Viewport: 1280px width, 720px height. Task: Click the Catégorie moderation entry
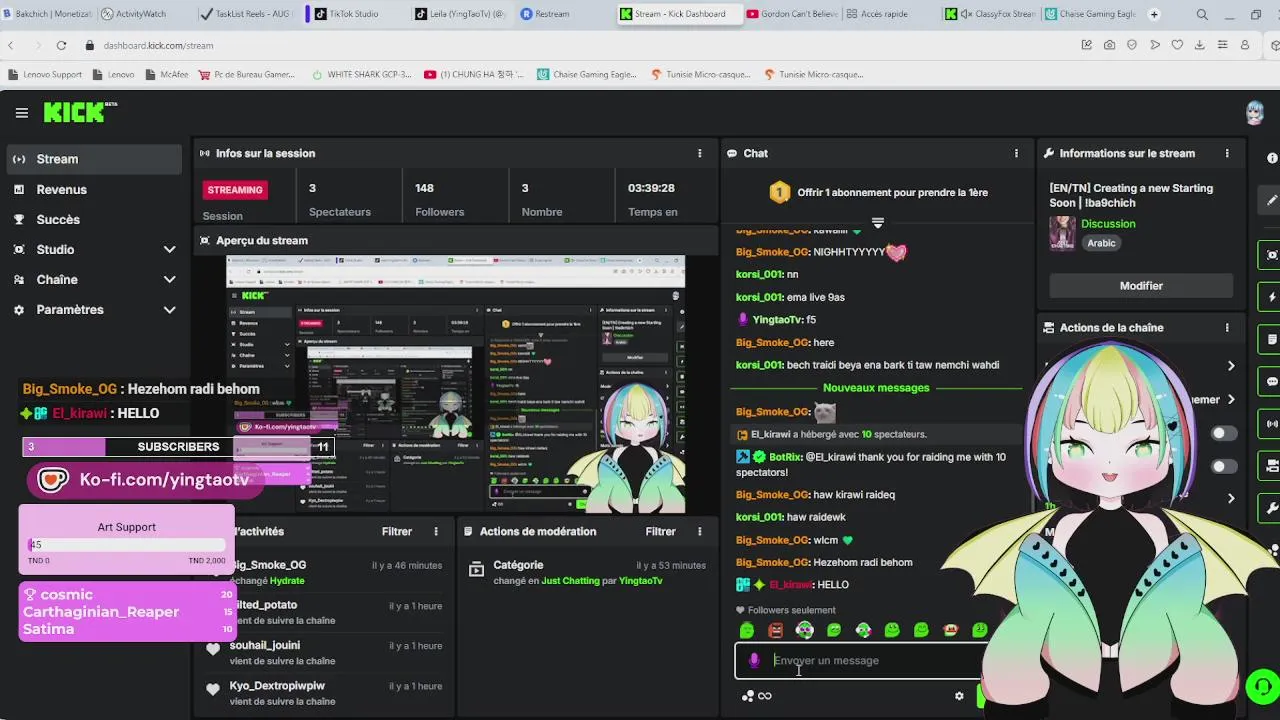point(586,572)
